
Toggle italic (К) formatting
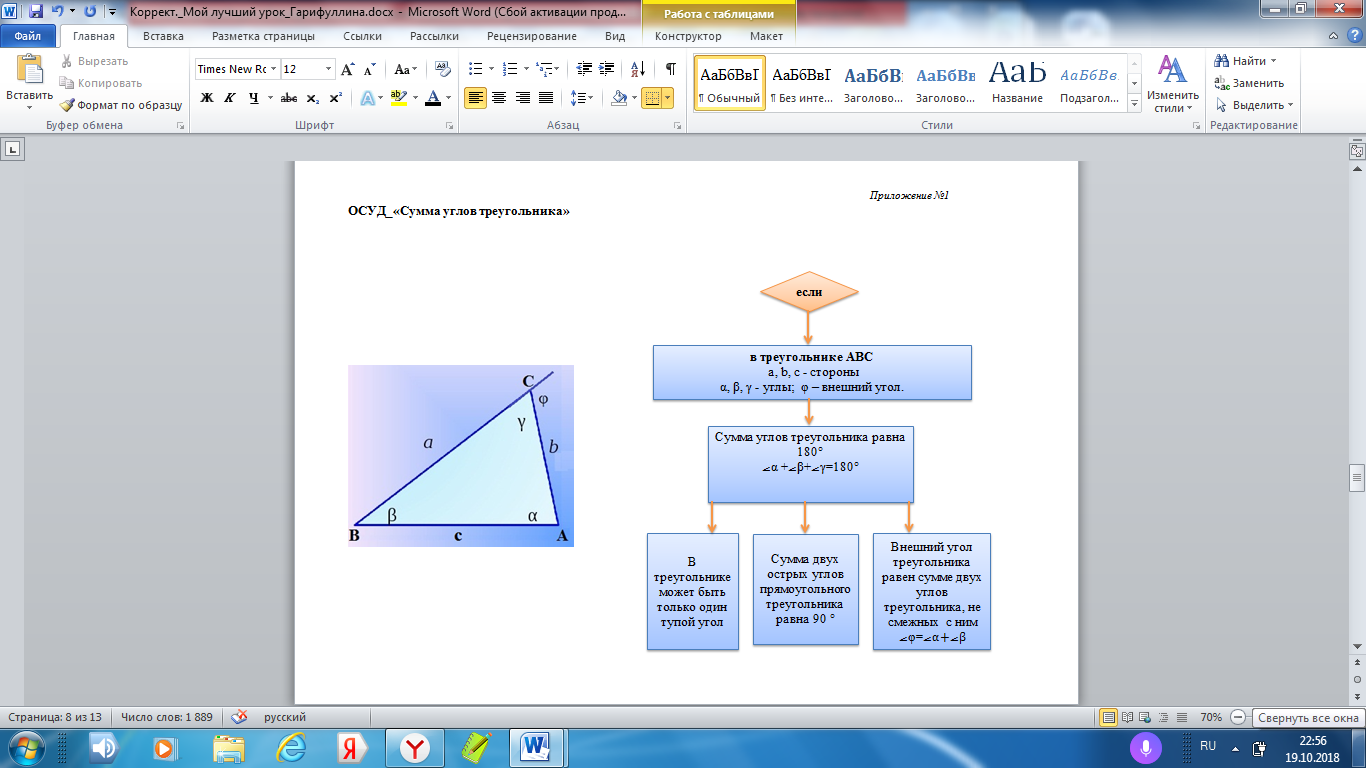click(x=230, y=98)
